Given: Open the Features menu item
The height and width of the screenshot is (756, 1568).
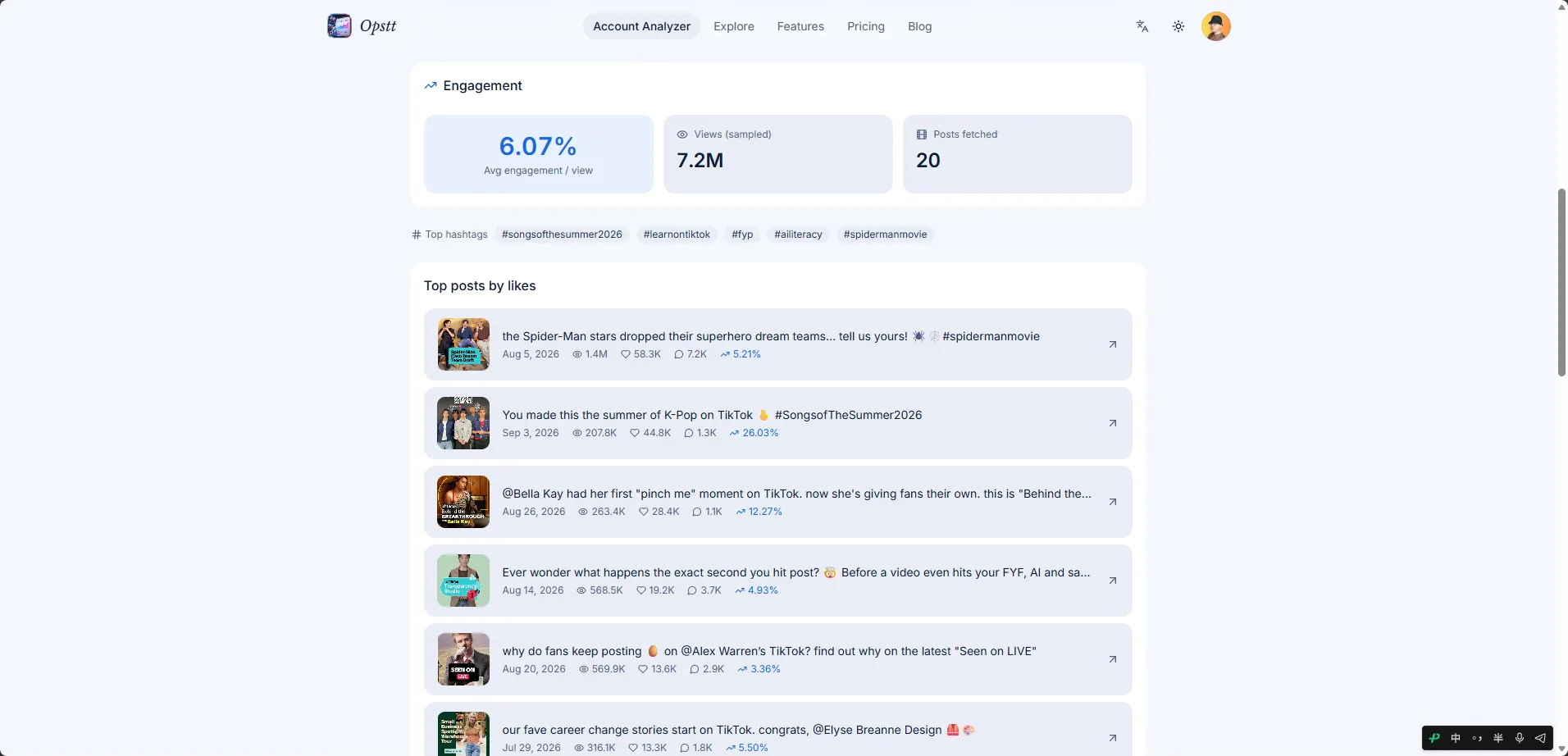Looking at the screenshot, I should [800, 26].
